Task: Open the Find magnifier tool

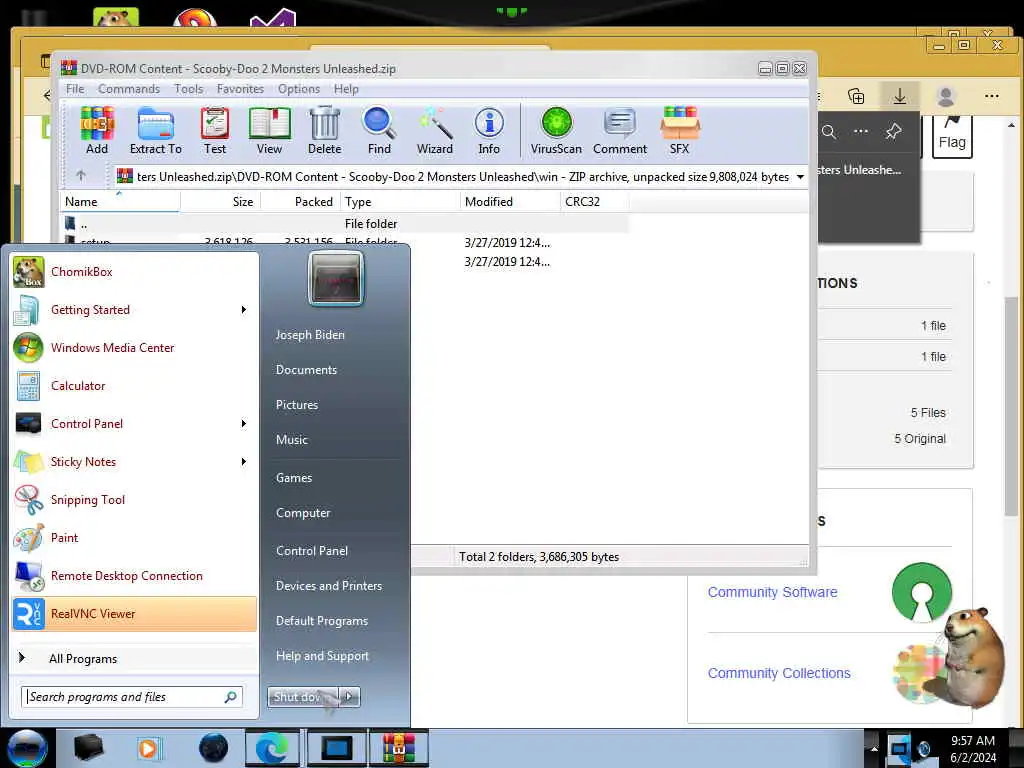Action: coord(379,130)
